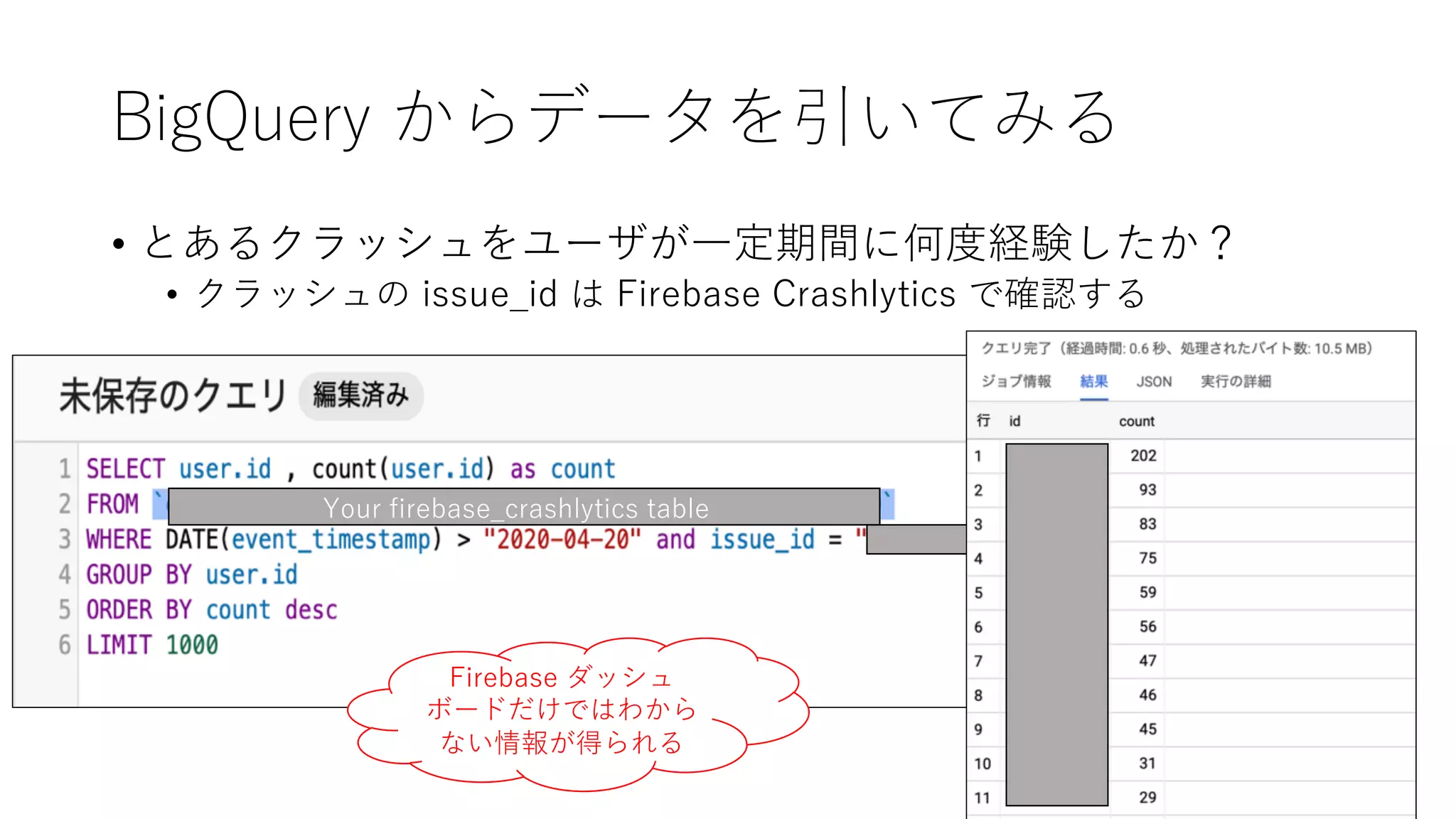1456x819 pixels.
Task: Select count value 59
Action: point(1147,592)
